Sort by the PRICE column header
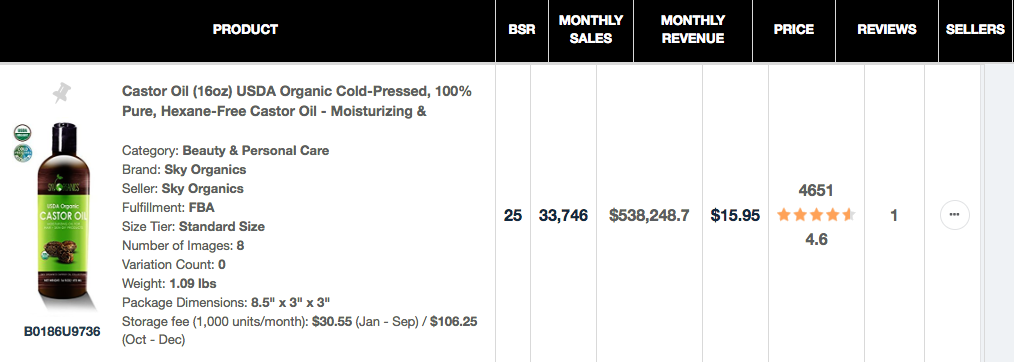 (793, 29)
